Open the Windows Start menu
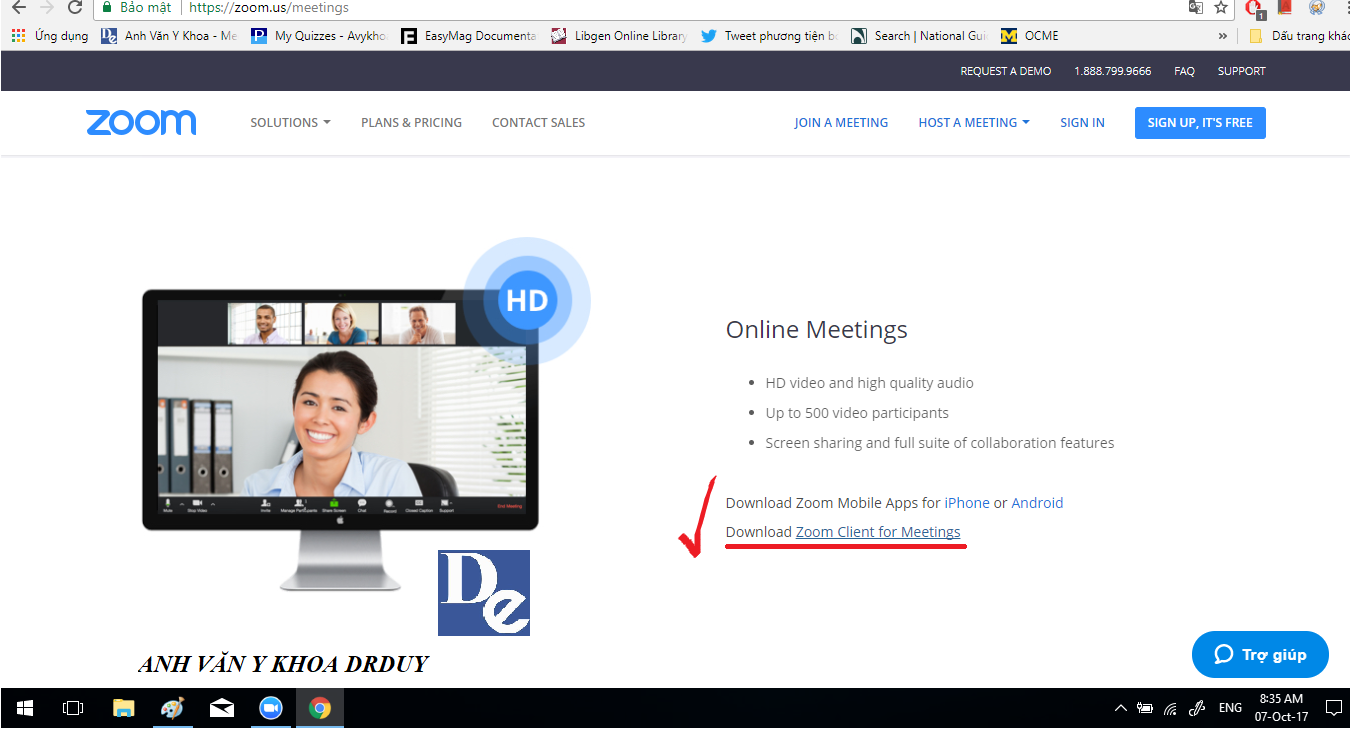This screenshot has height=730, width=1350. tap(24, 708)
